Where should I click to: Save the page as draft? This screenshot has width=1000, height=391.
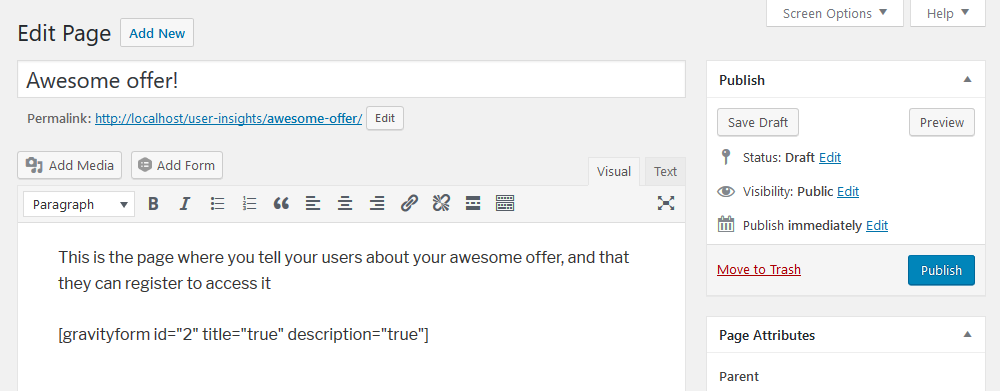coord(758,122)
